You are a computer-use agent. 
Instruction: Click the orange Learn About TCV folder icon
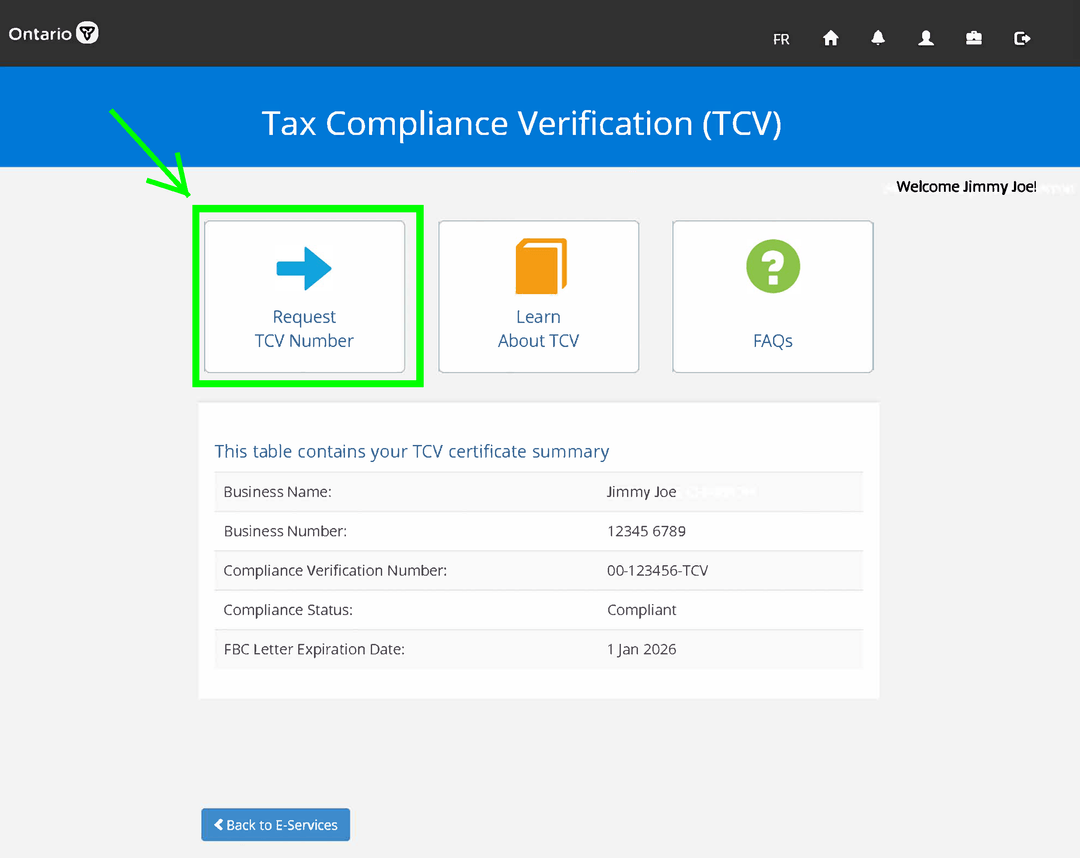[538, 266]
